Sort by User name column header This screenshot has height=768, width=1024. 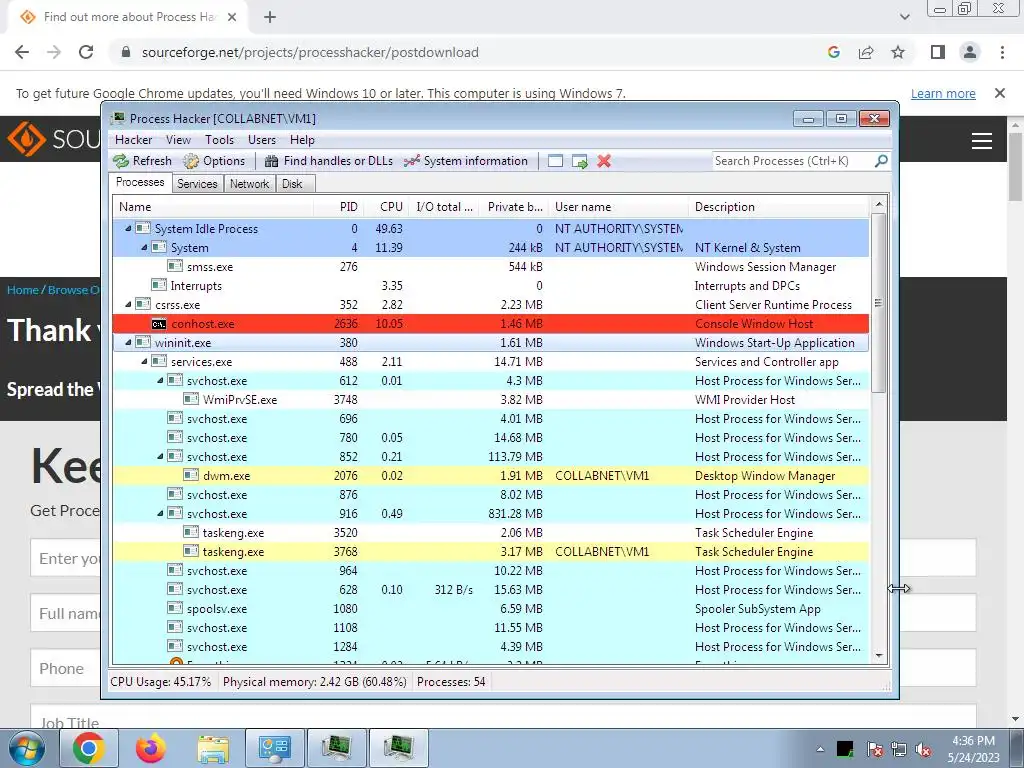[618, 207]
